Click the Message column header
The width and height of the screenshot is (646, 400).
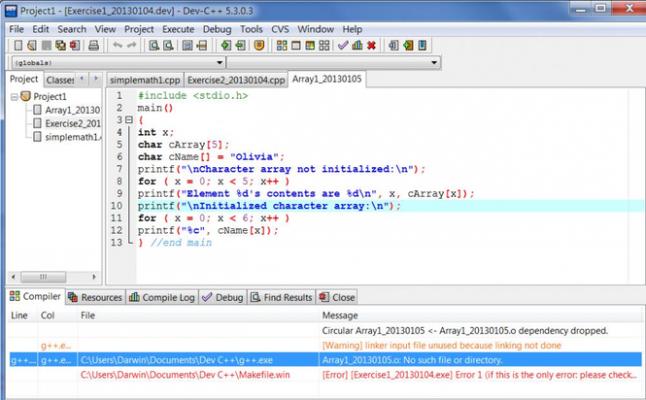340,316
